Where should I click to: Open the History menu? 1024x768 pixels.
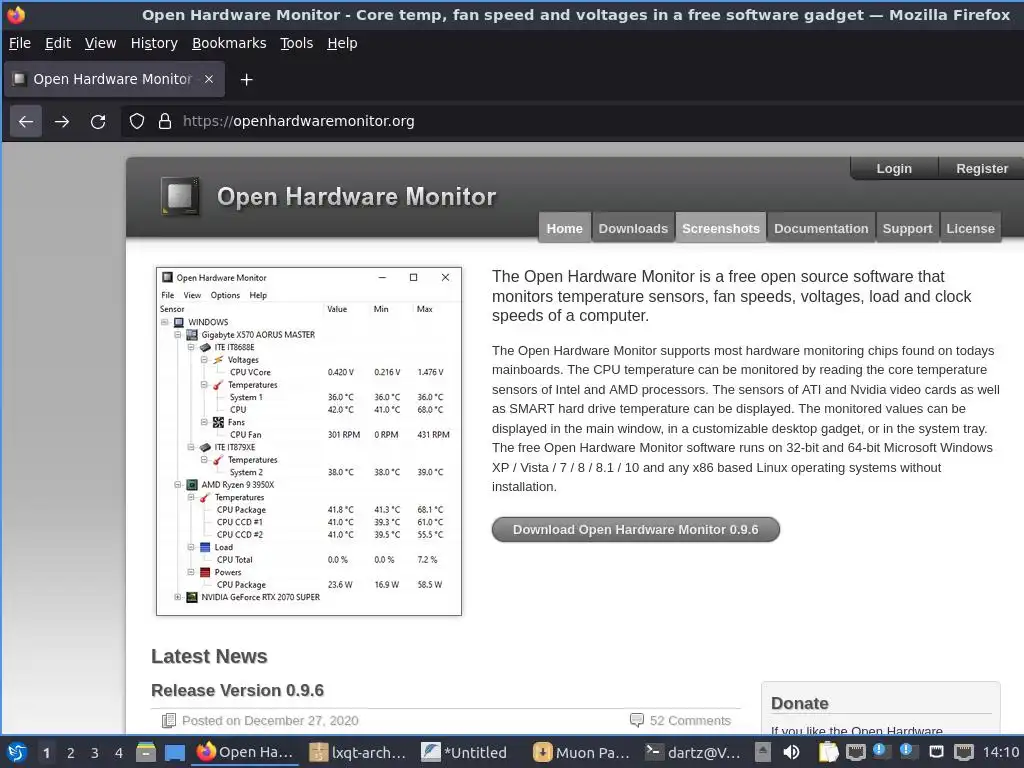154,43
